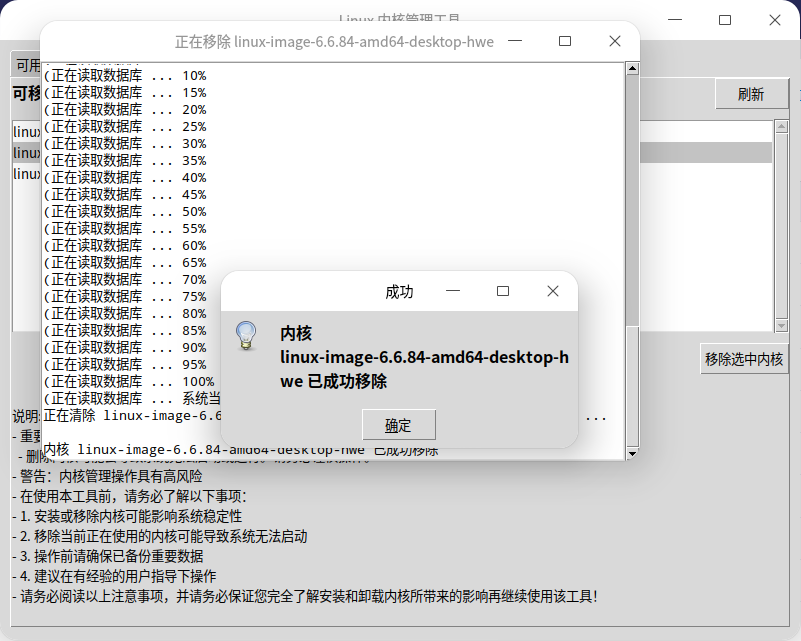The height and width of the screenshot is (641, 801).
Task: Click the 正在移除 progress window title text
Action: (334, 41)
